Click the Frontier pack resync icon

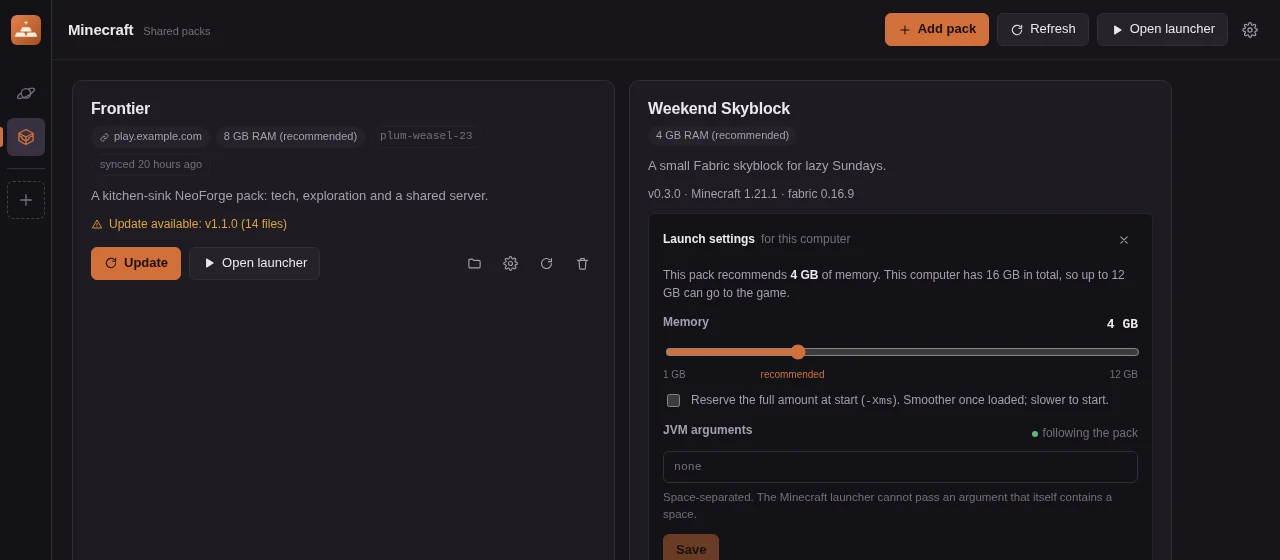pyautogui.click(x=546, y=264)
